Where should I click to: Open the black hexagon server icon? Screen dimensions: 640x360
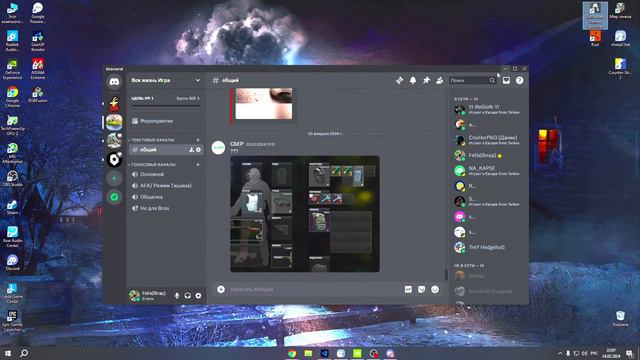pos(114,160)
